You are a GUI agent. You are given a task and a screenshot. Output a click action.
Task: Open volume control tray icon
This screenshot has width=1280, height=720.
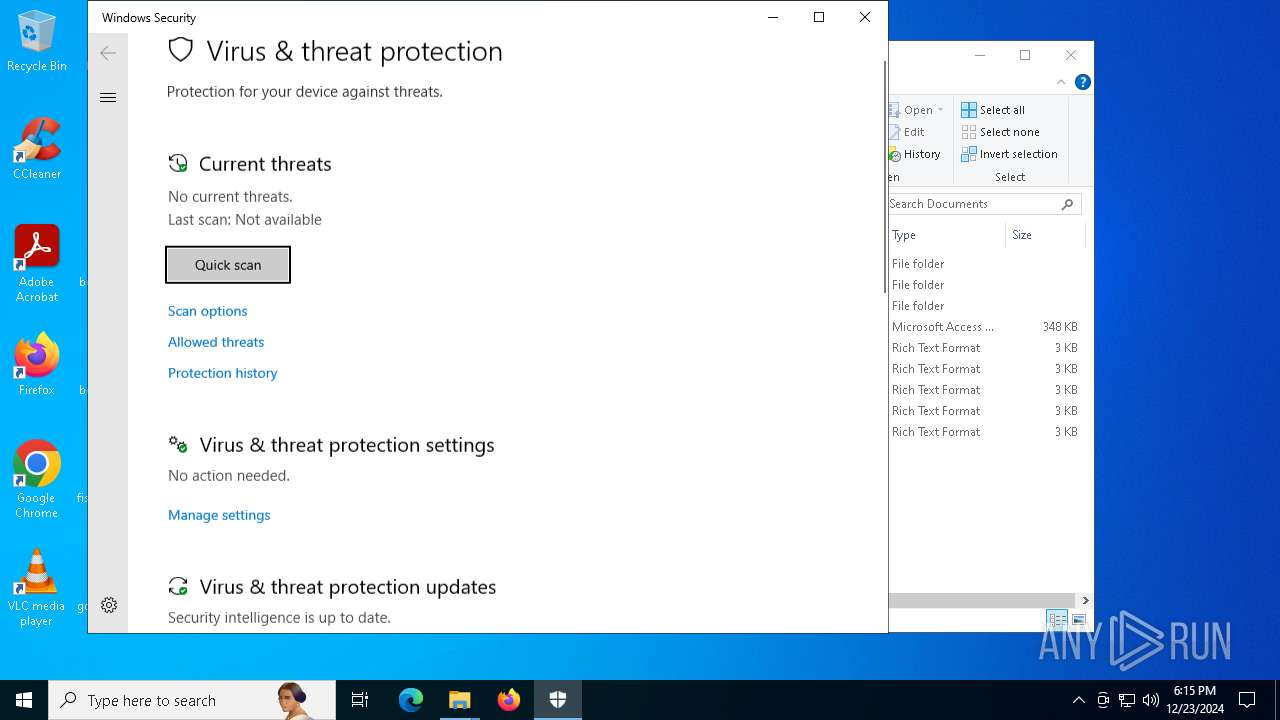(1151, 700)
